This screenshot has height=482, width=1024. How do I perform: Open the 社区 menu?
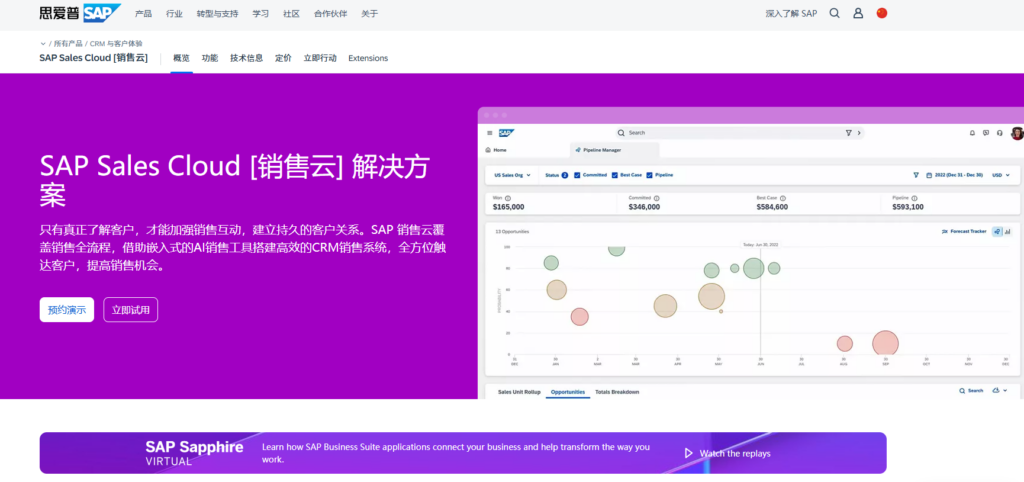291,13
